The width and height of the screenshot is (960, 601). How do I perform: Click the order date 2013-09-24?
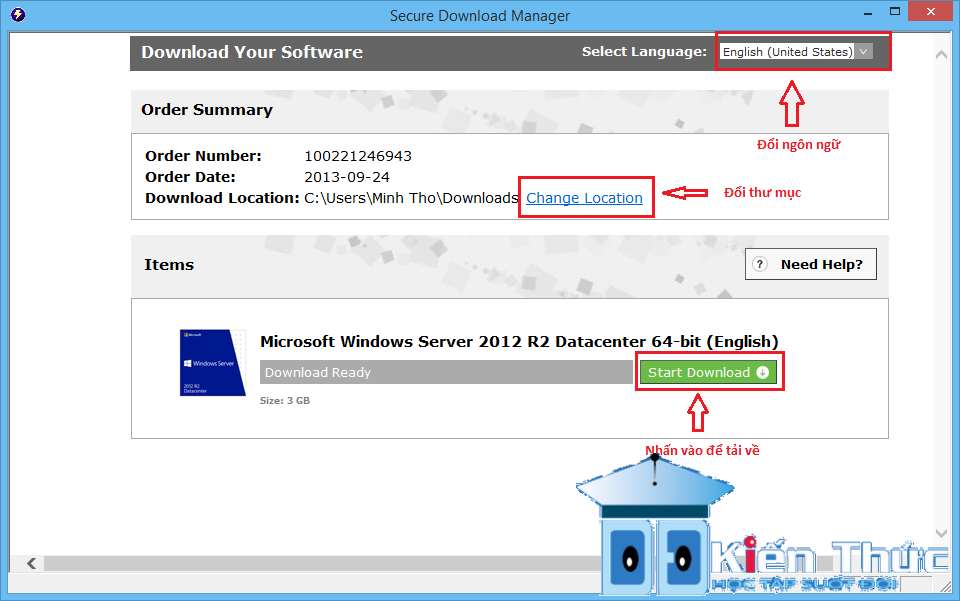(347, 177)
